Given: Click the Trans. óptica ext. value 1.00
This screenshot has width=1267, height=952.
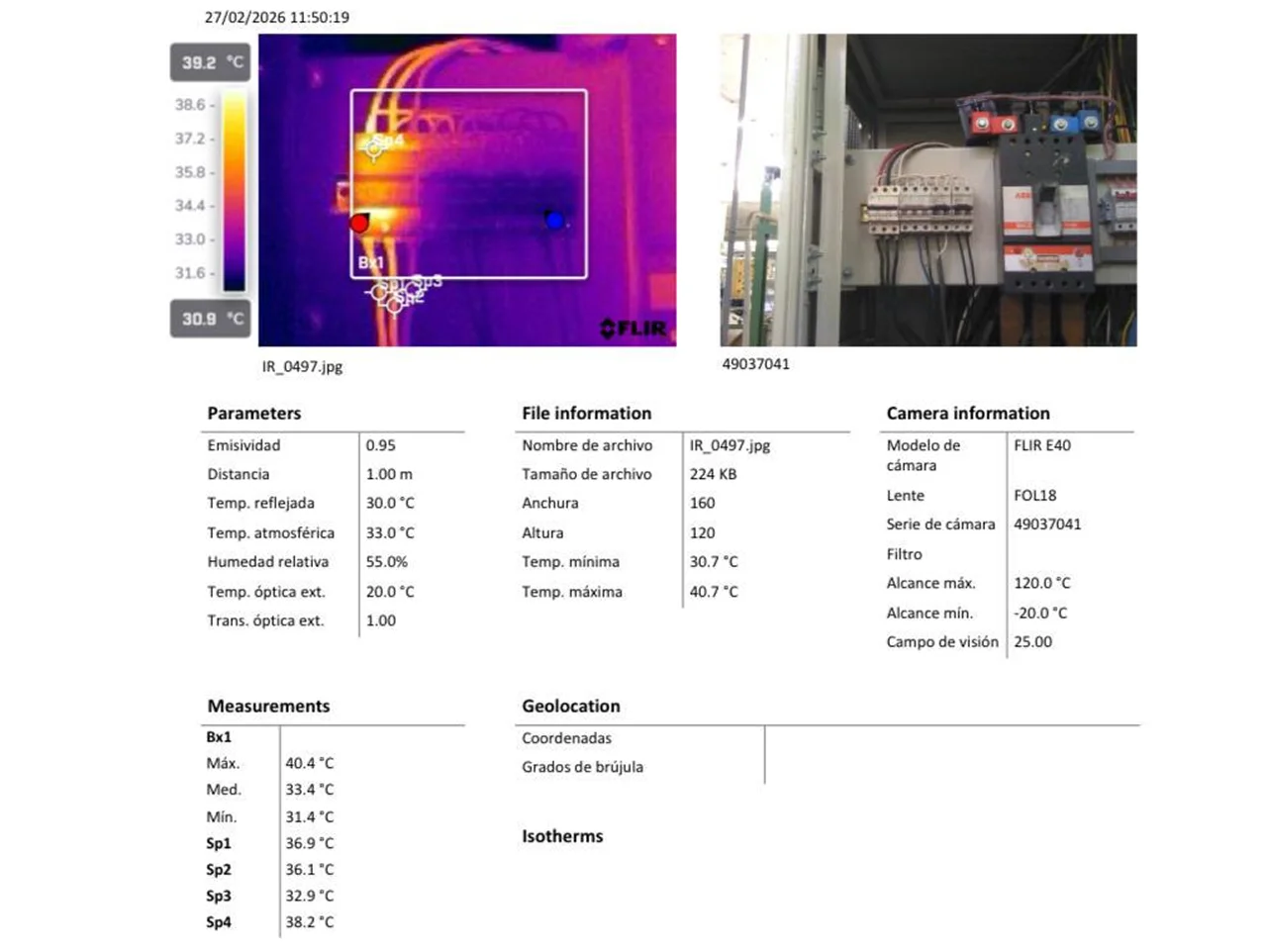Looking at the screenshot, I should pyautogui.click(x=381, y=620).
